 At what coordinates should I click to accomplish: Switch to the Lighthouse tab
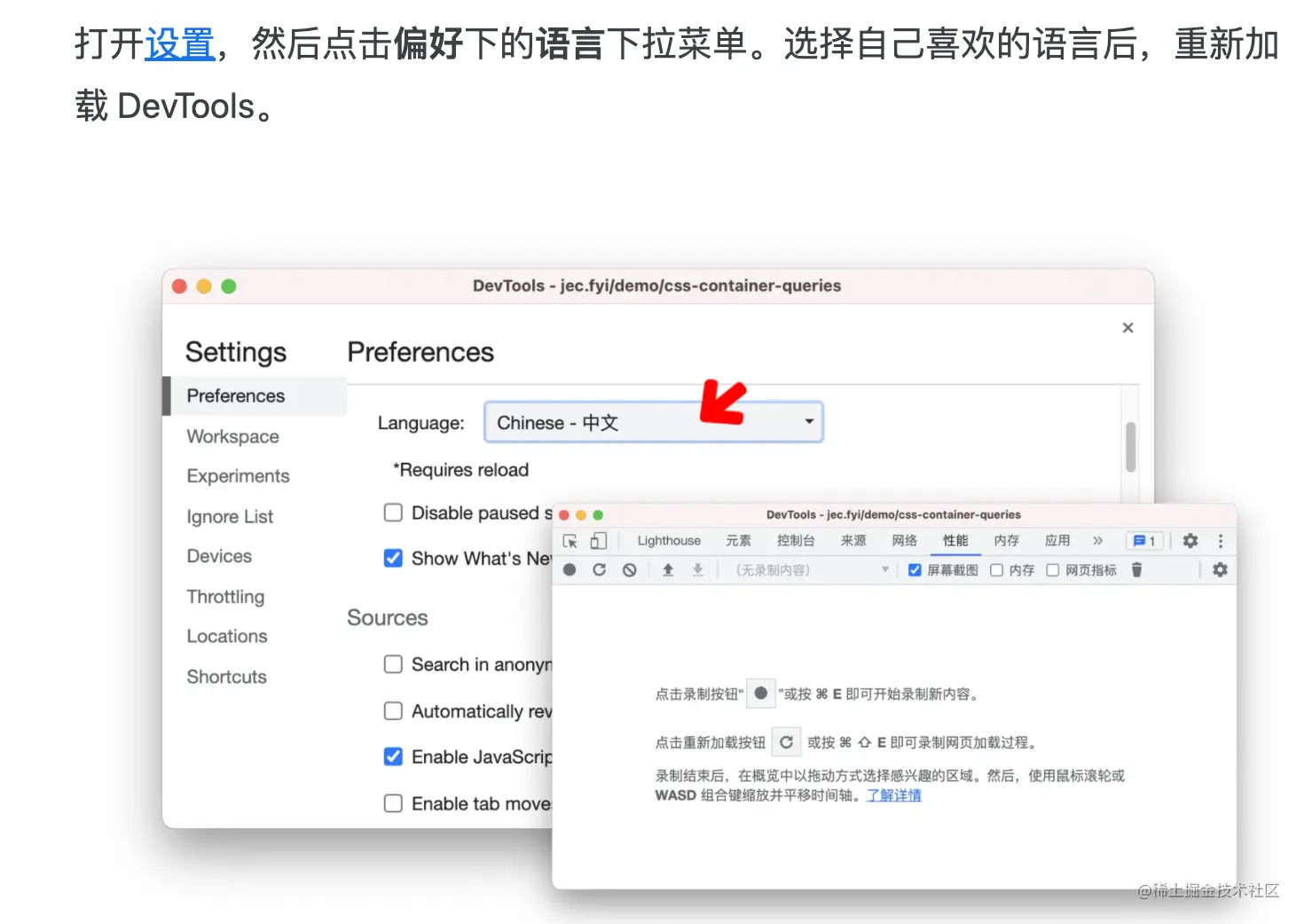point(669,541)
